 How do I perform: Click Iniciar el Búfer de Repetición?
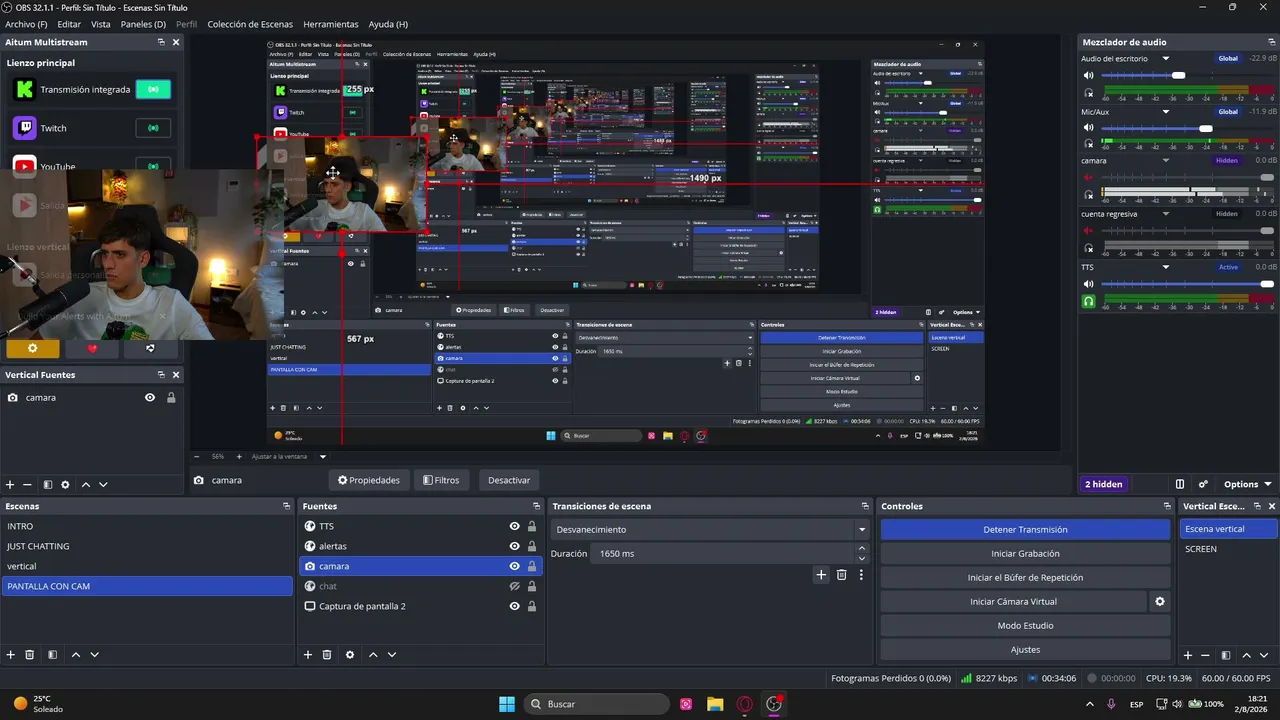coord(1025,578)
